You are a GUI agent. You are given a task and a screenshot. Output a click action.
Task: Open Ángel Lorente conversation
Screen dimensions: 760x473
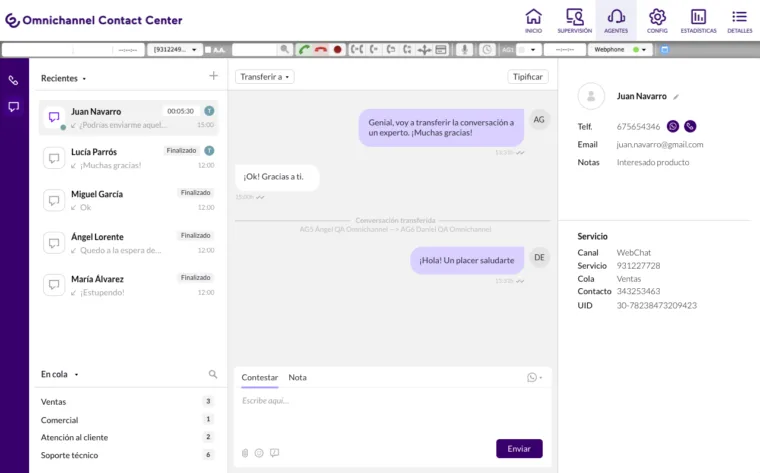pyautogui.click(x=128, y=243)
